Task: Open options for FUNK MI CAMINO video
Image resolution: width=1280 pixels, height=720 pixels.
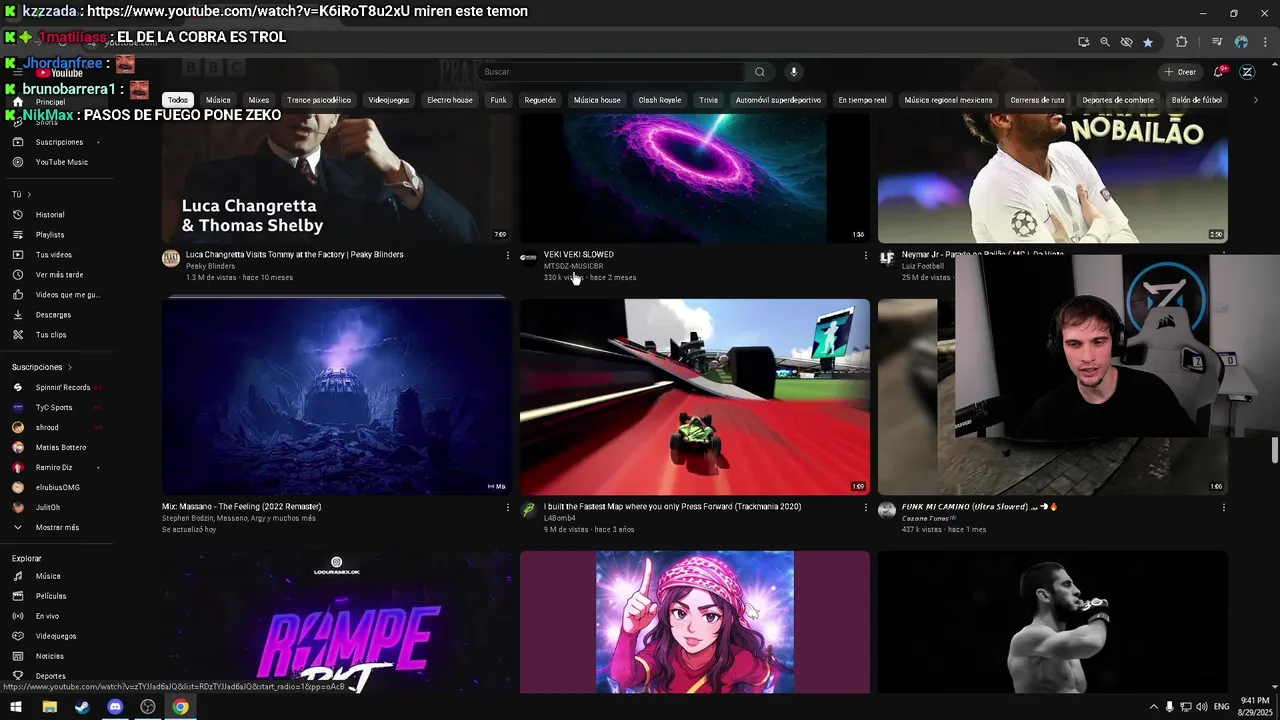Action: click(1224, 508)
